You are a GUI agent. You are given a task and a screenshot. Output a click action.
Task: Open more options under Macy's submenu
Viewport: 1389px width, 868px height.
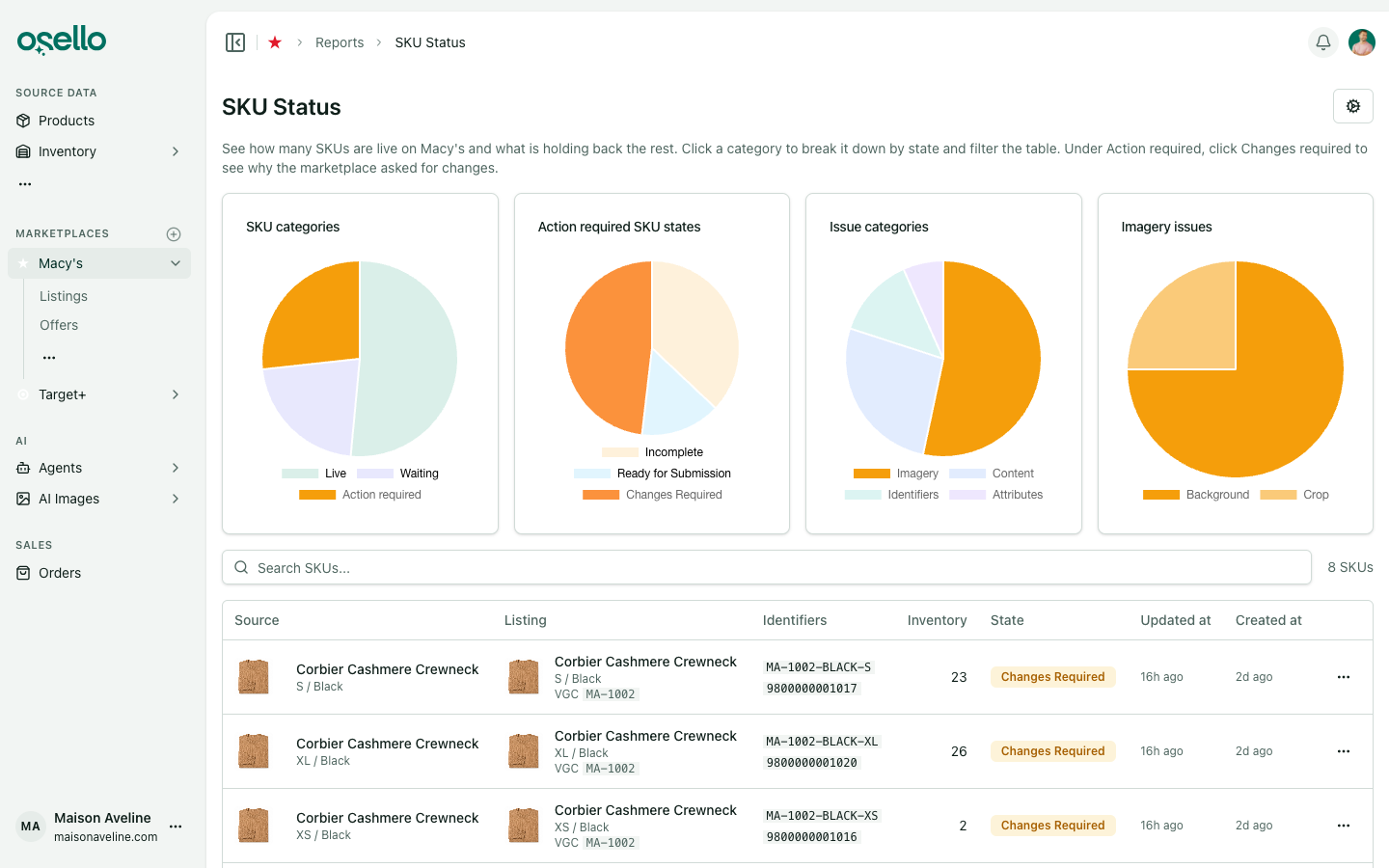pyautogui.click(x=49, y=358)
